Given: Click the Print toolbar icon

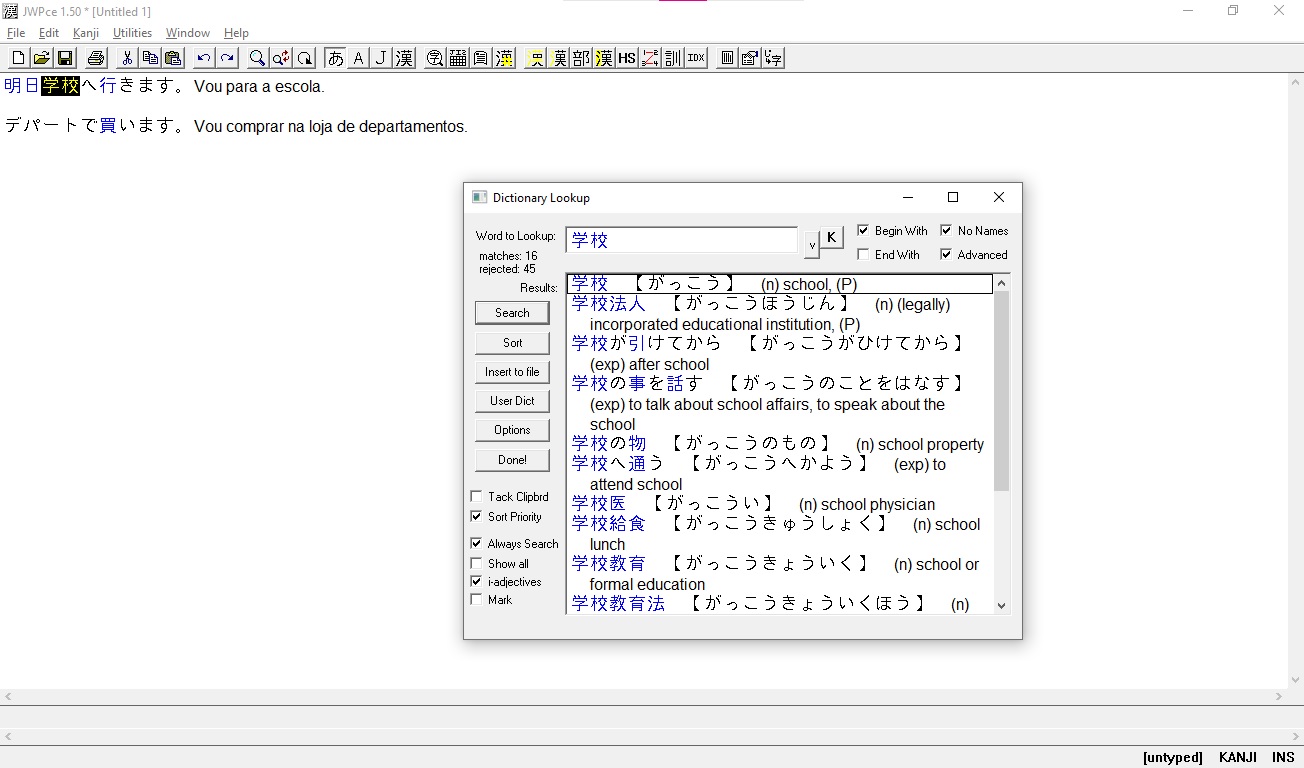Looking at the screenshot, I should 96,58.
